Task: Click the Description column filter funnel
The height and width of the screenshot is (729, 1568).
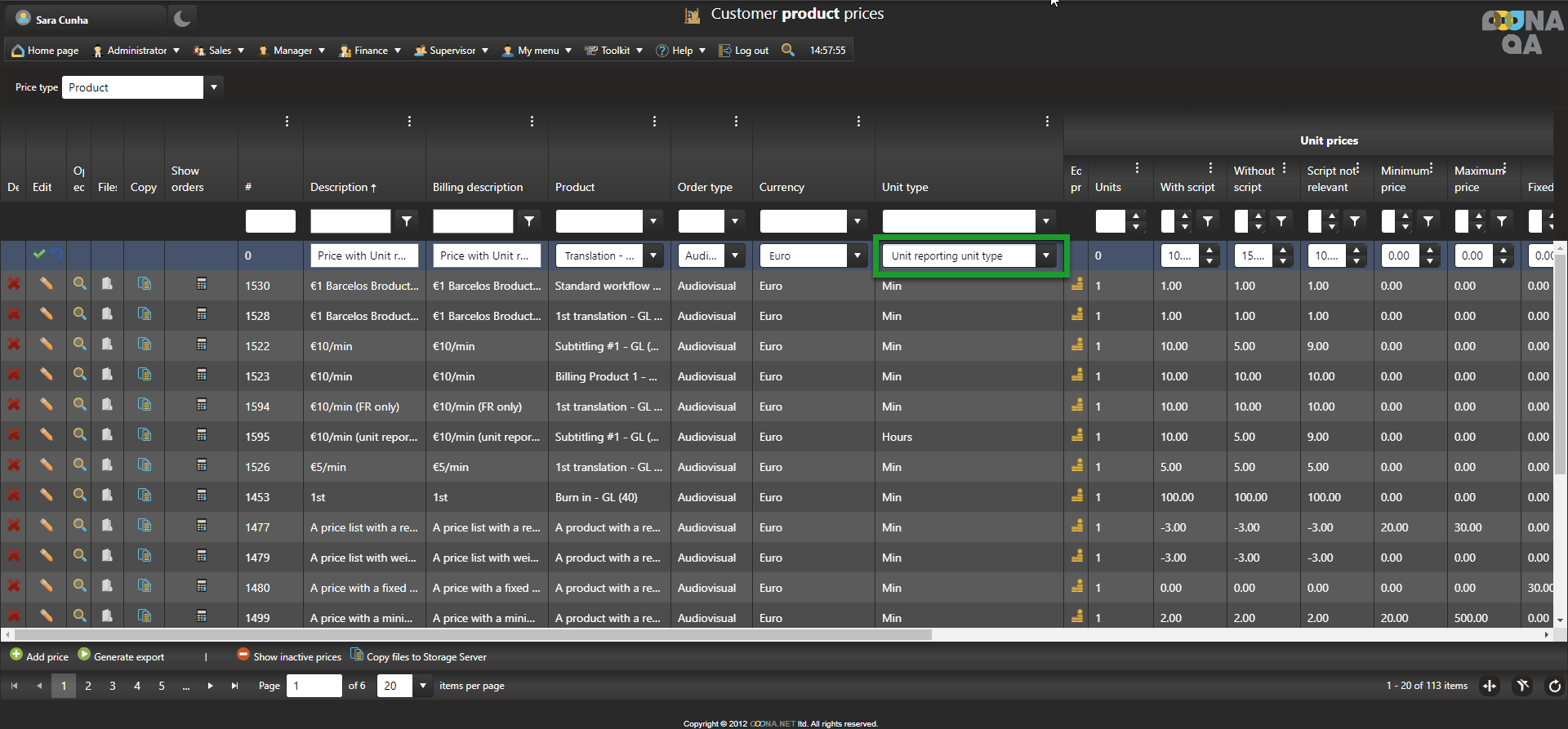Action: click(x=406, y=220)
